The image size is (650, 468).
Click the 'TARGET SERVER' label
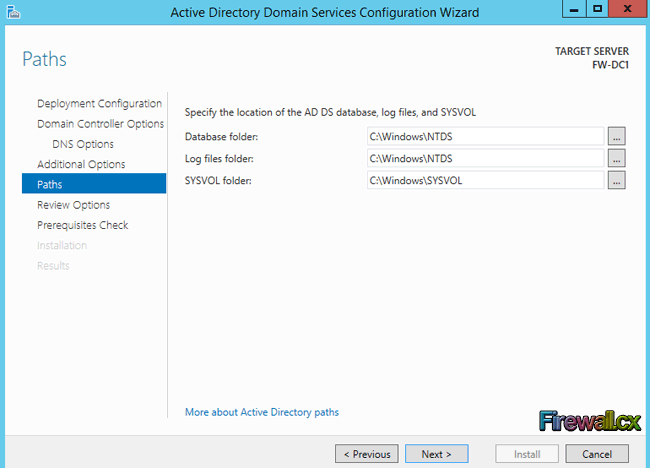point(592,51)
